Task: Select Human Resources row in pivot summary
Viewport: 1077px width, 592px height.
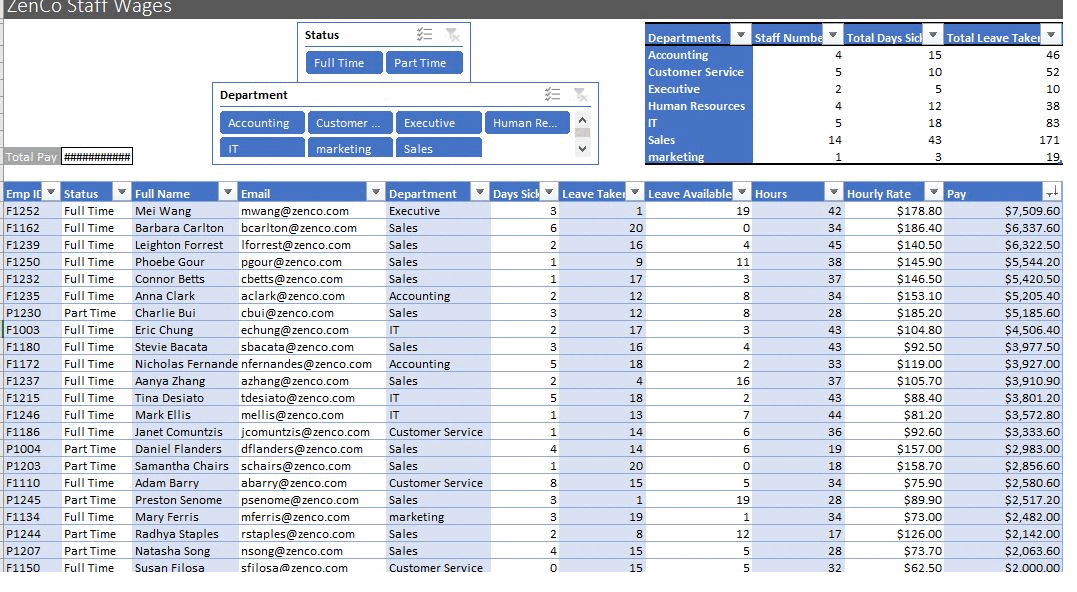Action: coord(854,106)
